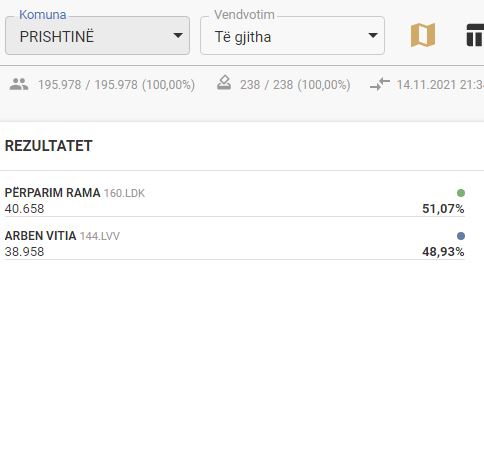Image resolution: width=484 pixels, height=455 pixels.
Task: Click the voters people icon
Action: pyautogui.click(x=19, y=84)
